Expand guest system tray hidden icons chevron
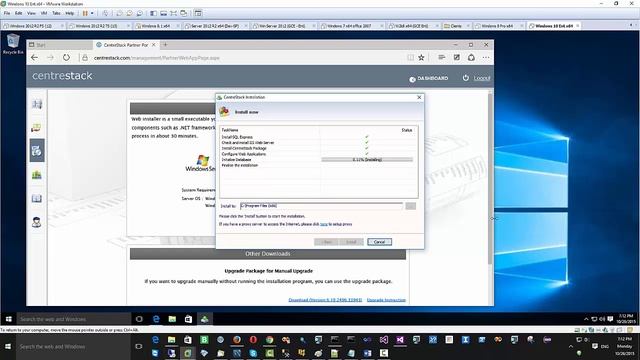This screenshot has width=640, height=360. [x=586, y=319]
